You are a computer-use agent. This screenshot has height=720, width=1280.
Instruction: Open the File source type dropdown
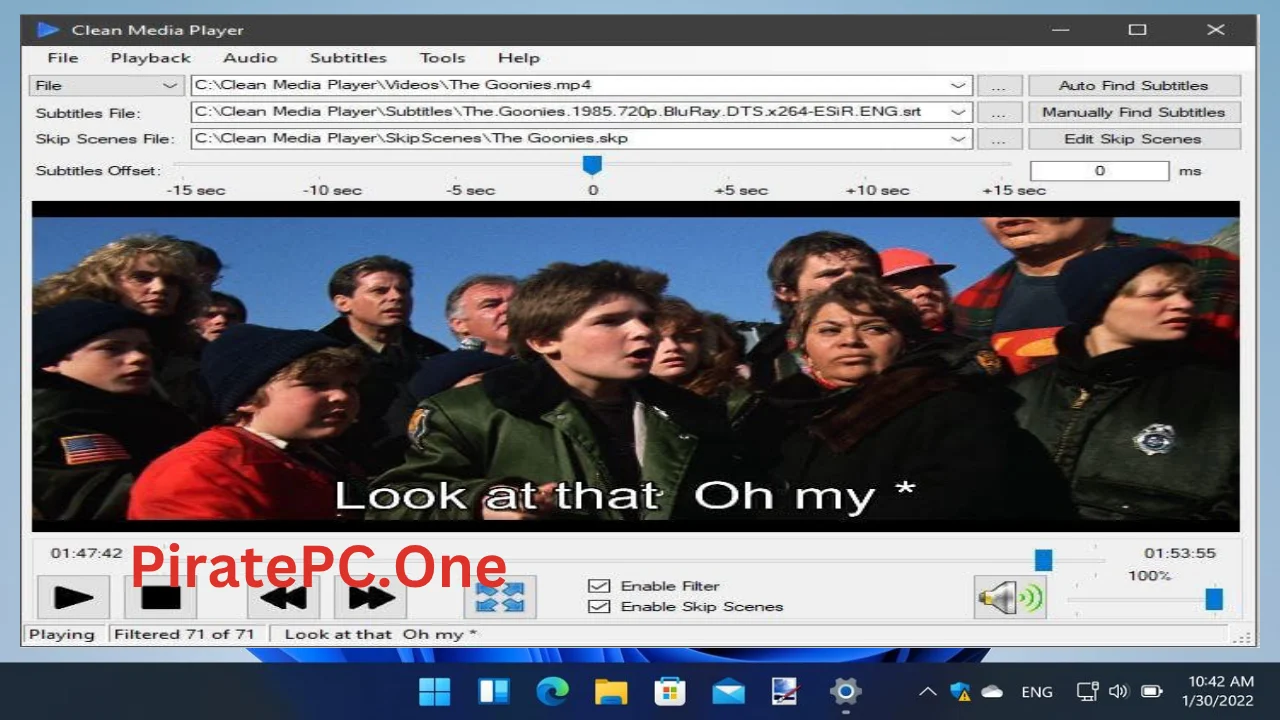click(x=106, y=86)
